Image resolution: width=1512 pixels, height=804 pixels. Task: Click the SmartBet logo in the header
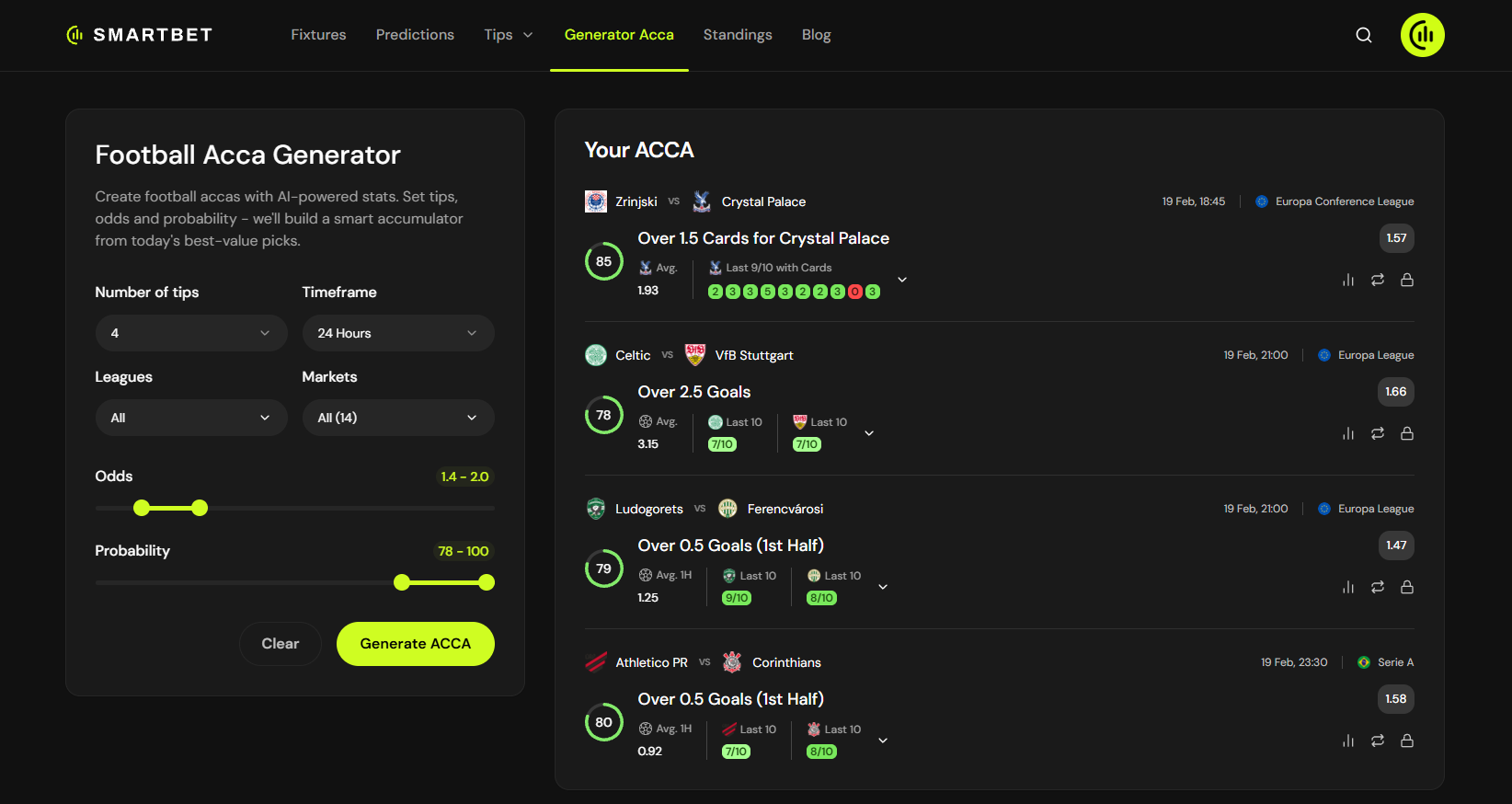tap(140, 35)
